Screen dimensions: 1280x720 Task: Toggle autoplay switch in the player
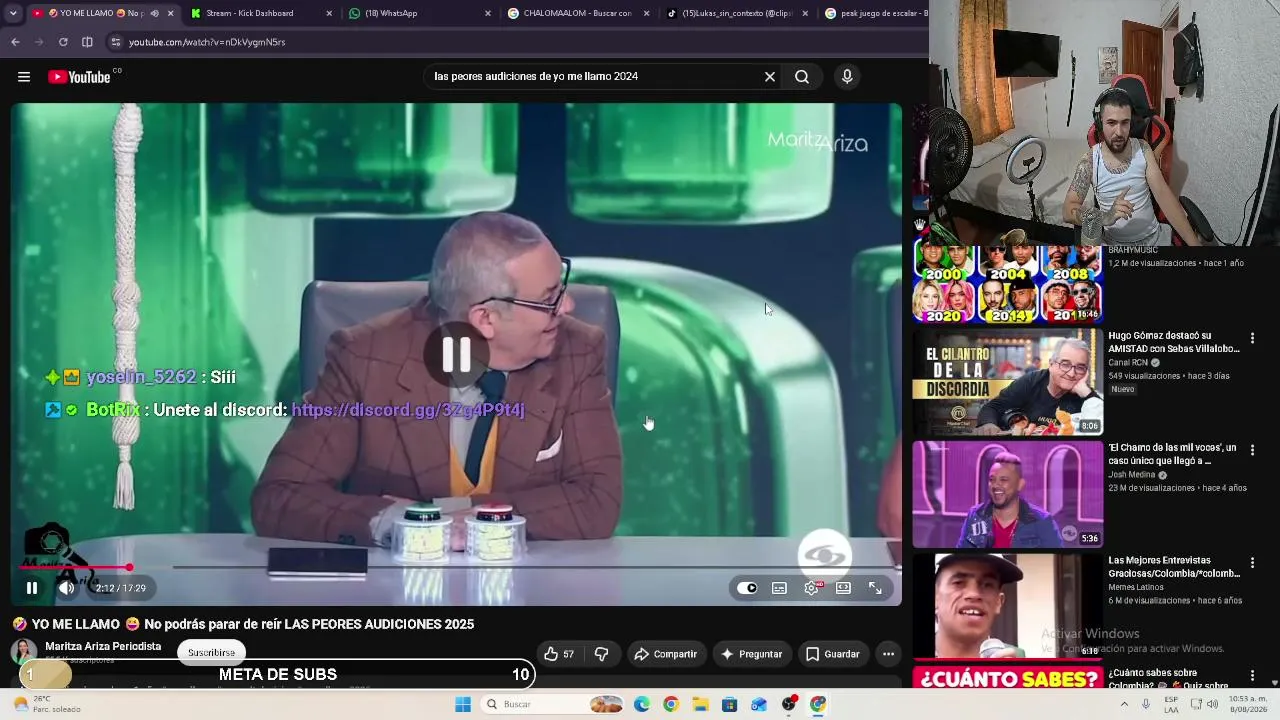[747, 588]
